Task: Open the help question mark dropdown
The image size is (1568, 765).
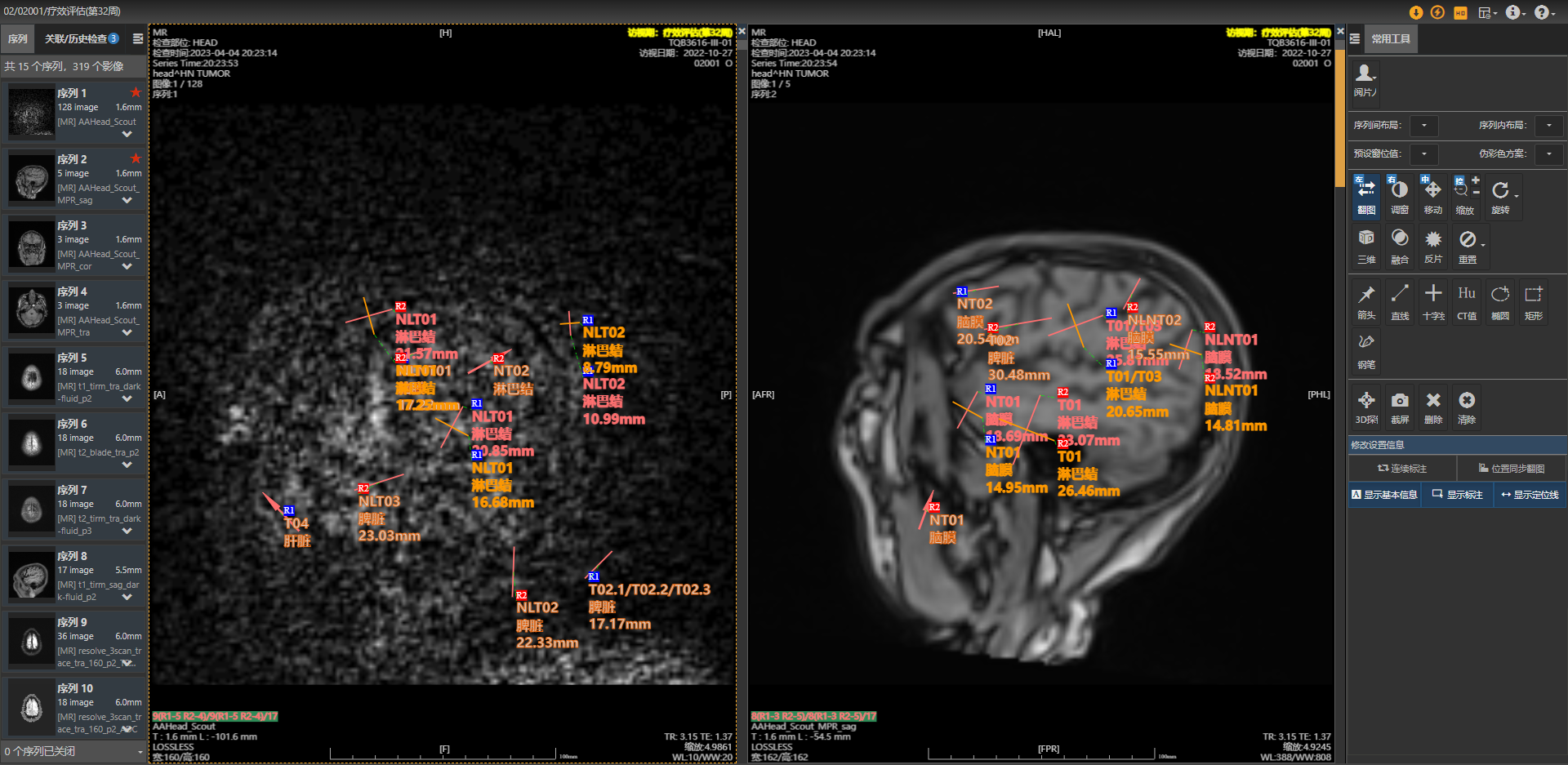Action: (x=1544, y=12)
